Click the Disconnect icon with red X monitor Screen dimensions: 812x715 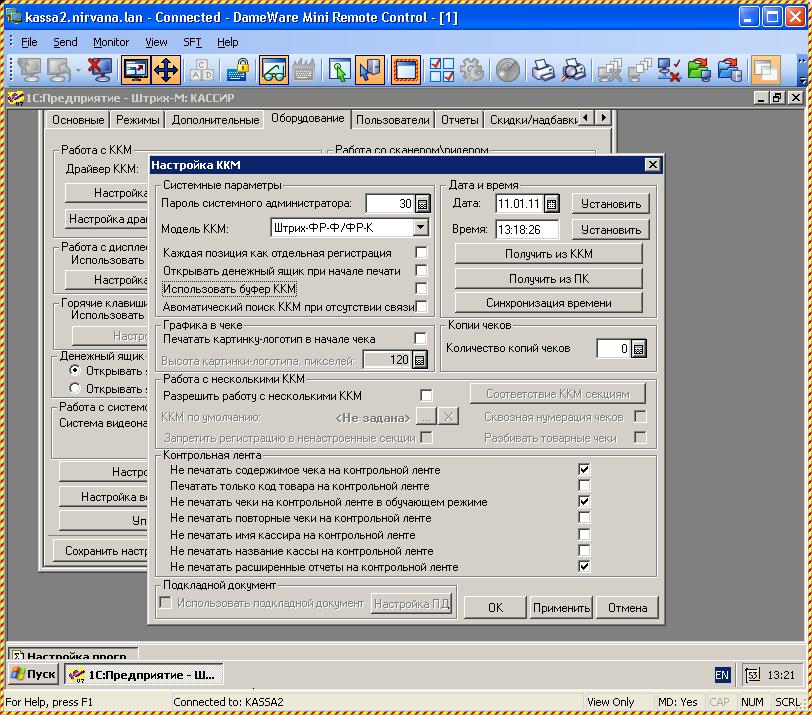point(99,70)
